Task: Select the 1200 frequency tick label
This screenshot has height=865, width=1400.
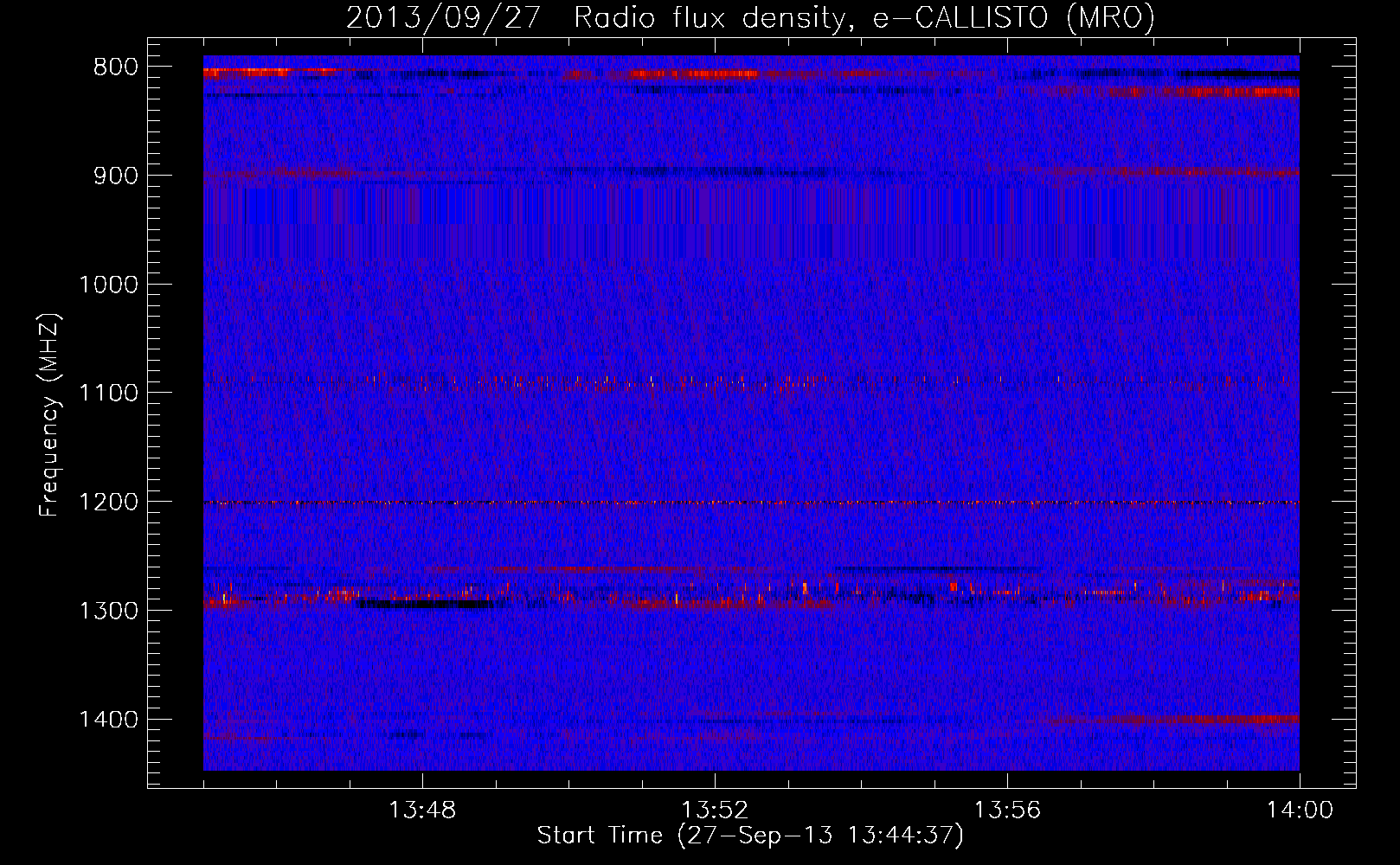Action: point(108,502)
